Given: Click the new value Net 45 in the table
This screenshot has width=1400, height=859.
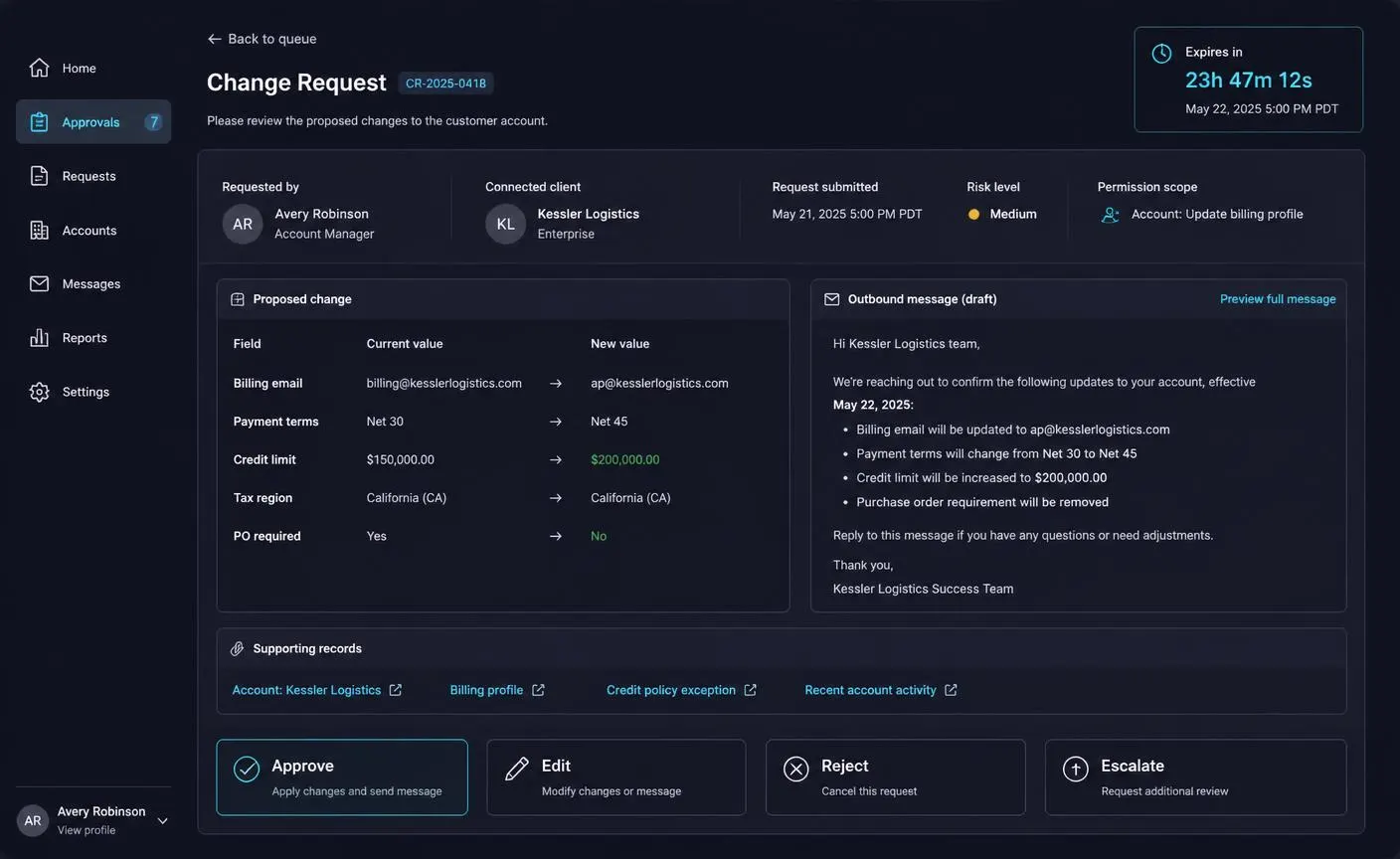Looking at the screenshot, I should (x=609, y=422).
